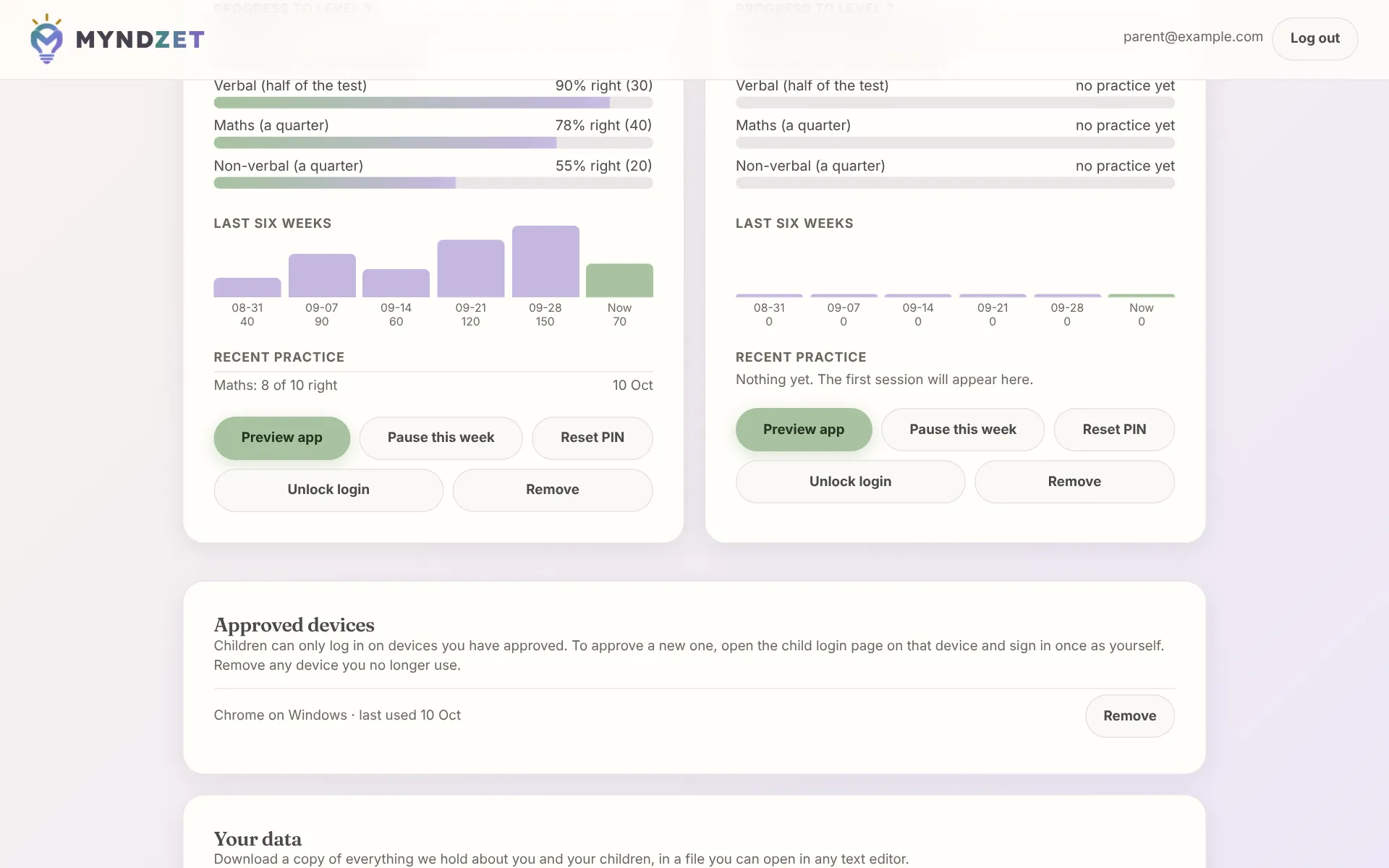Reset PIN in the left child card
The height and width of the screenshot is (868, 1389).
[592, 438]
